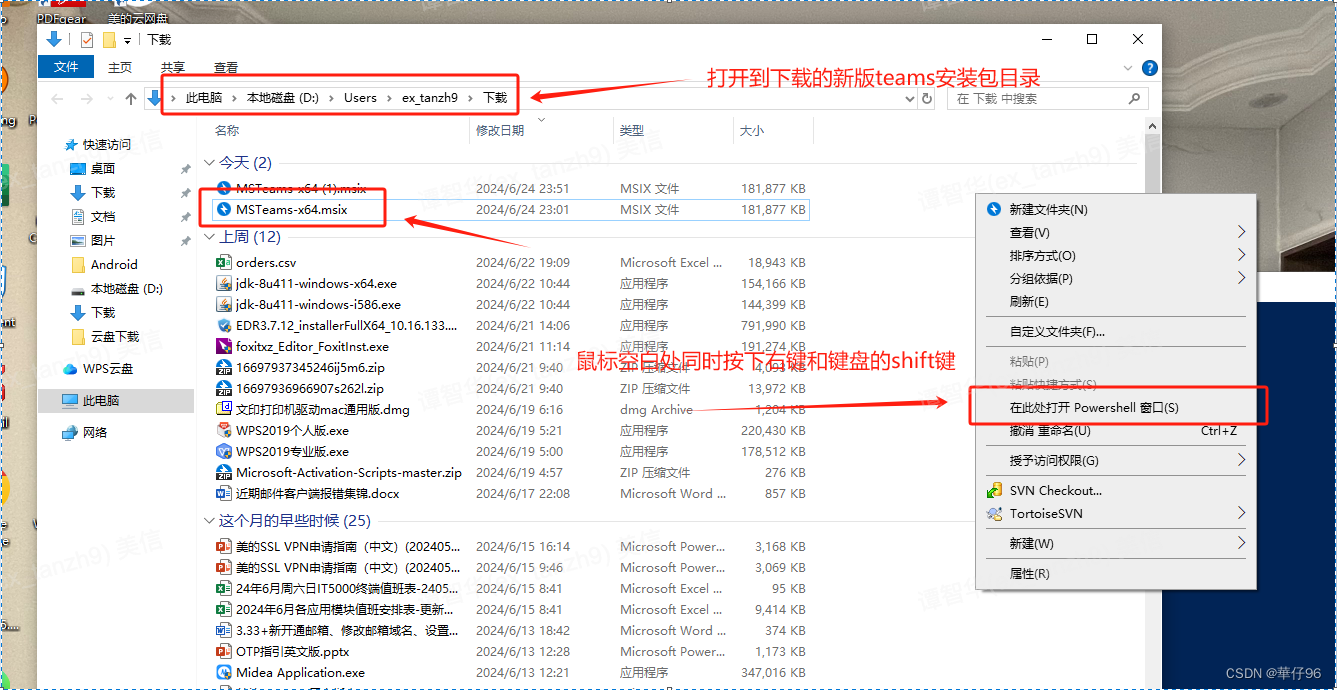
Task: Open the 文件 ribbon tab
Action: 66,67
